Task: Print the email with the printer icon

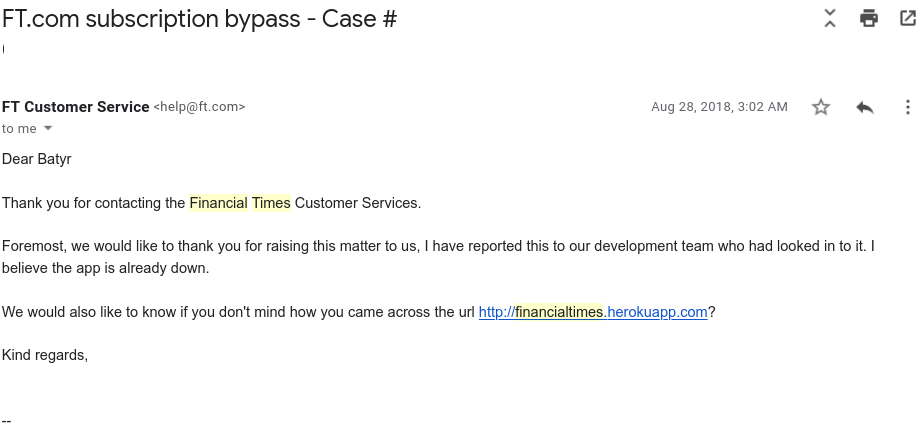Action: 869,18
